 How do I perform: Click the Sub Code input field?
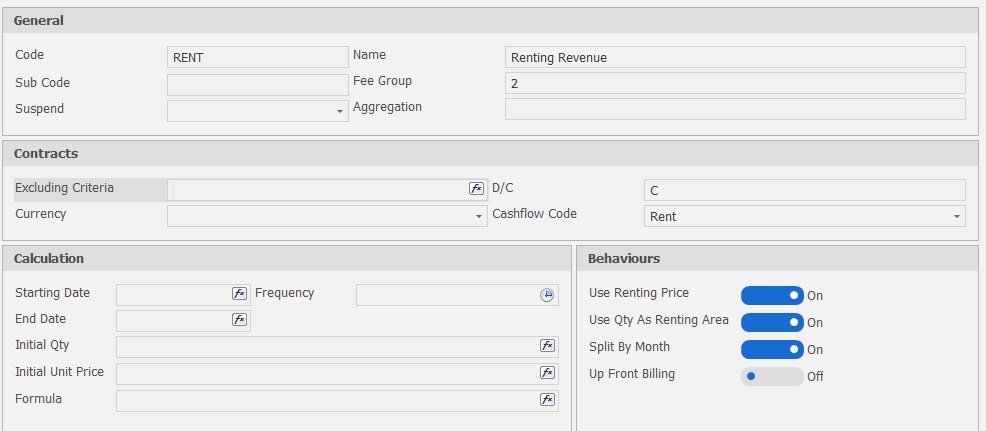[258, 84]
